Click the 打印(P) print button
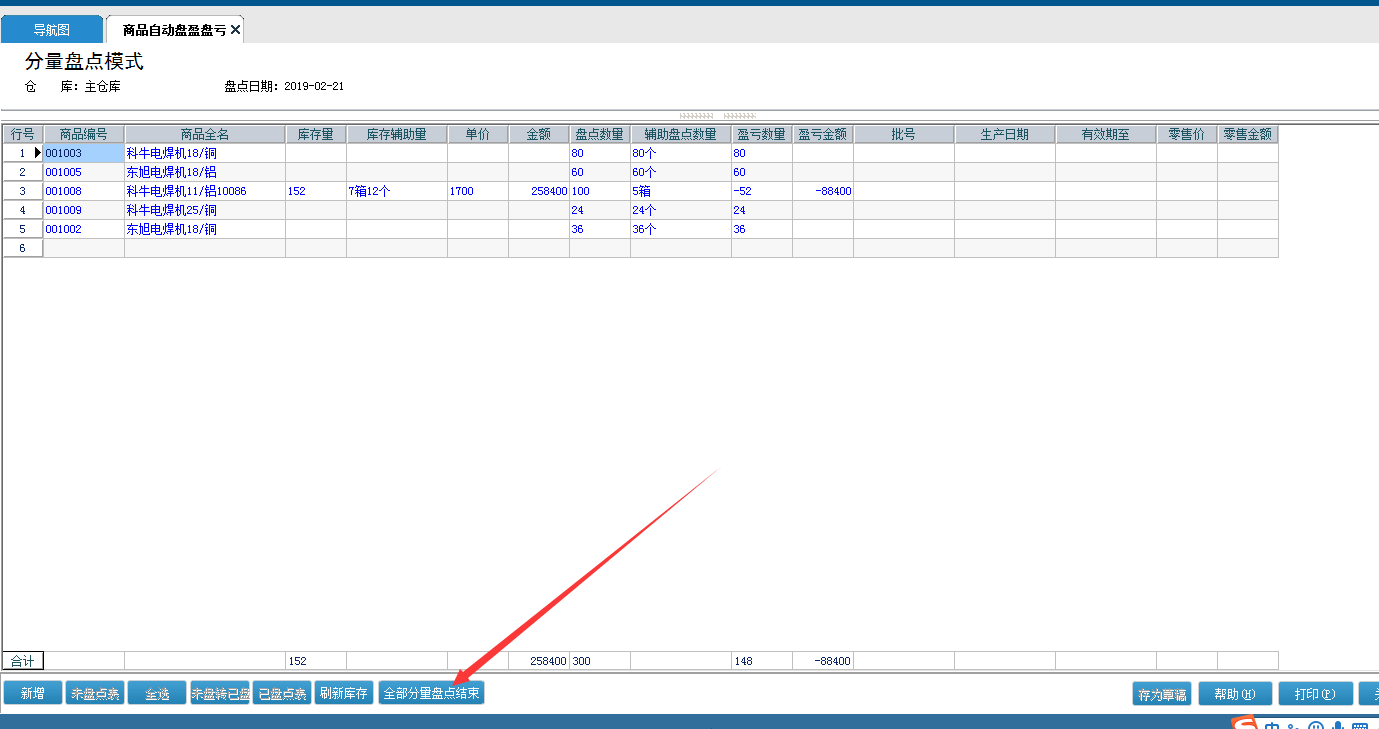 [x=1315, y=694]
